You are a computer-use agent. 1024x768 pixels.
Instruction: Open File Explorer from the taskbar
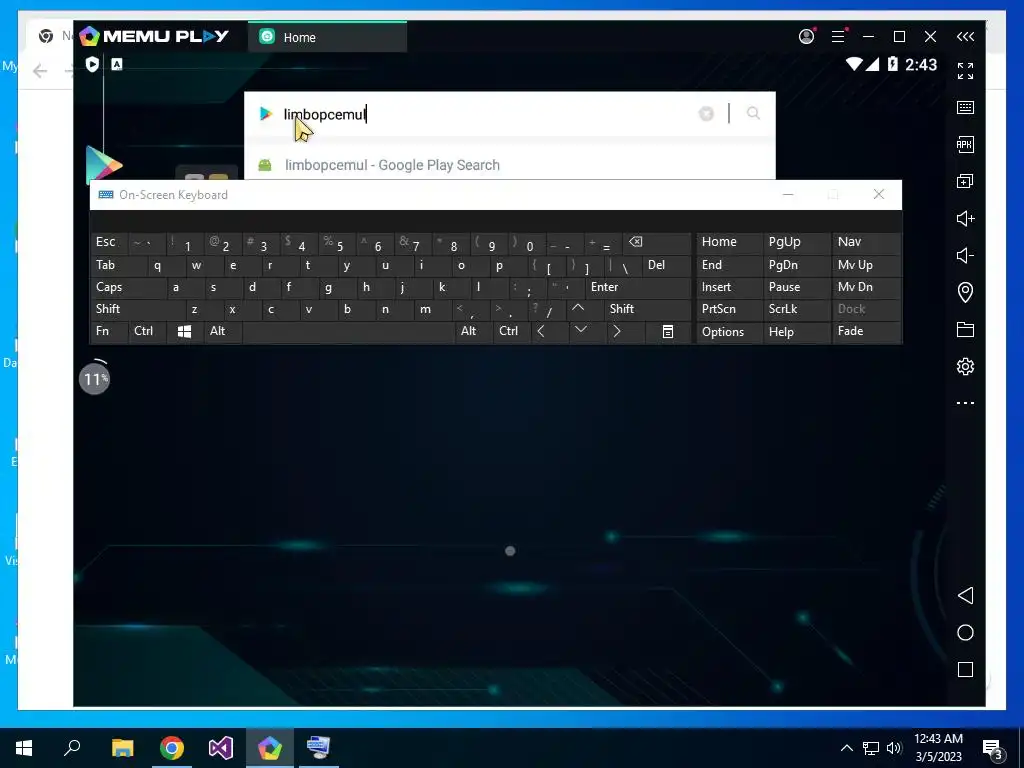click(122, 748)
